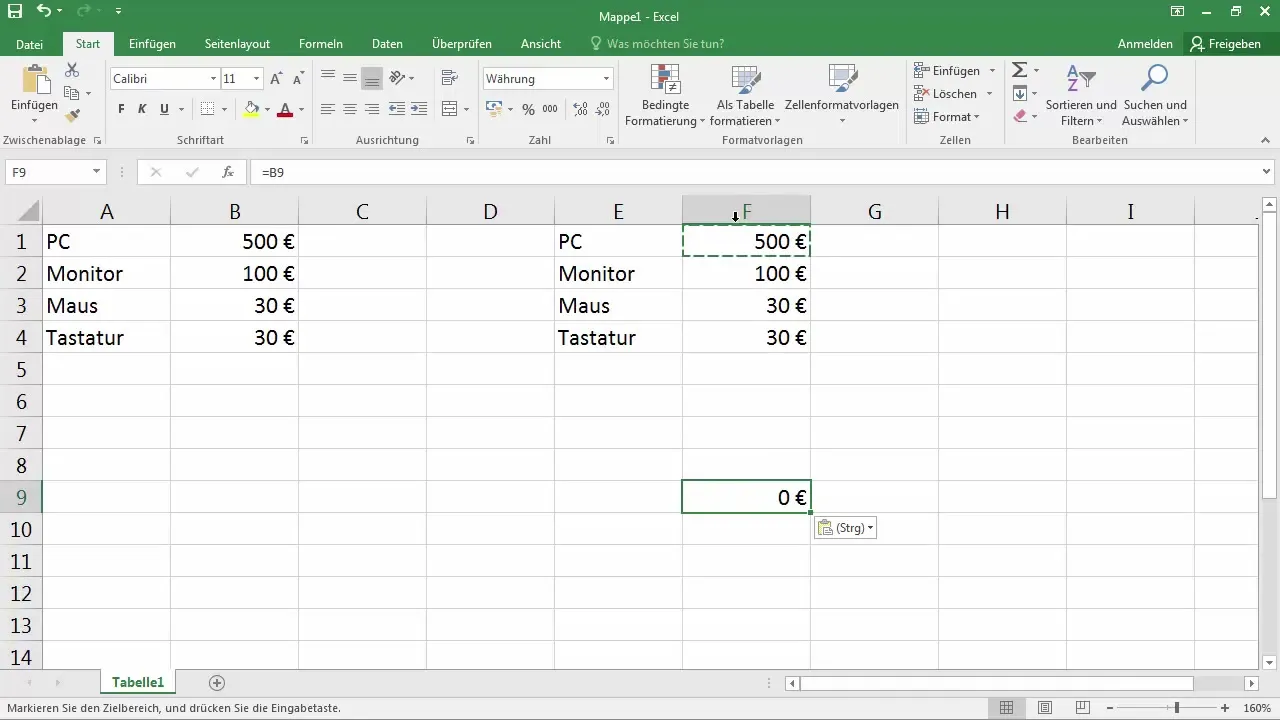Switch to the Daten tab
The height and width of the screenshot is (720, 1280).
[x=387, y=44]
